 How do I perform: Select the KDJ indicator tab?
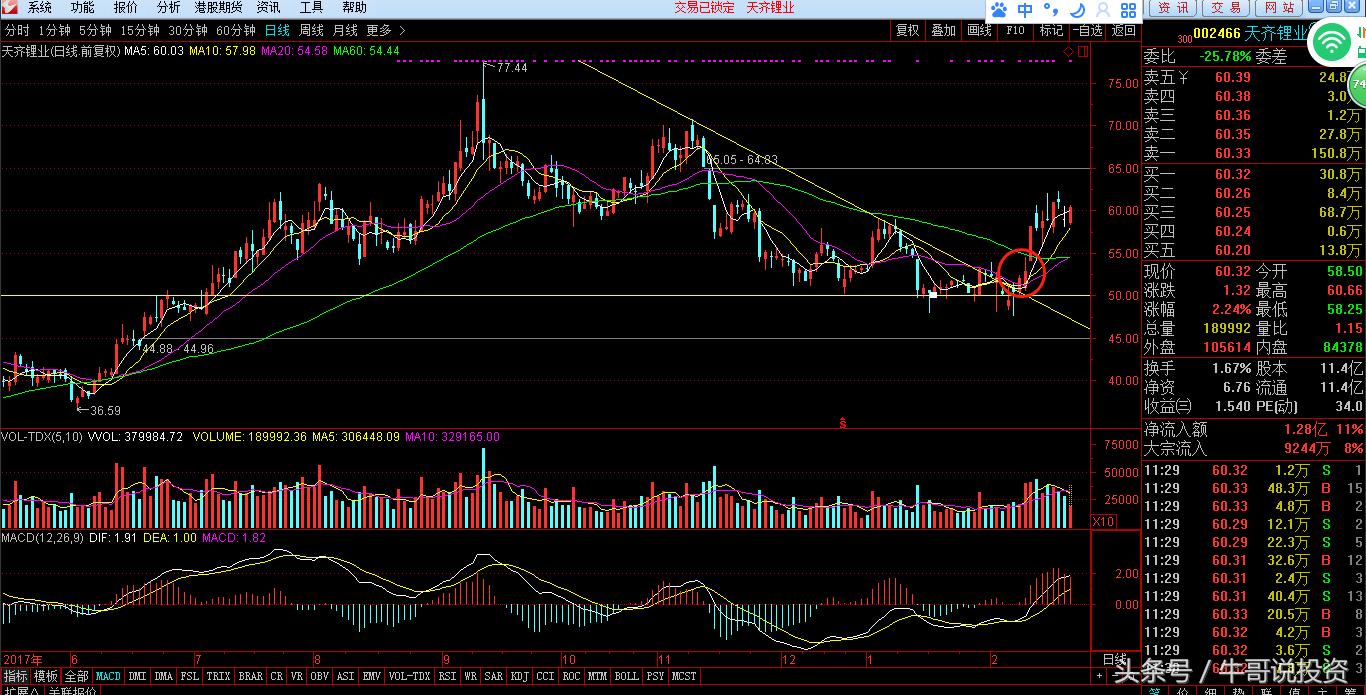coord(519,676)
